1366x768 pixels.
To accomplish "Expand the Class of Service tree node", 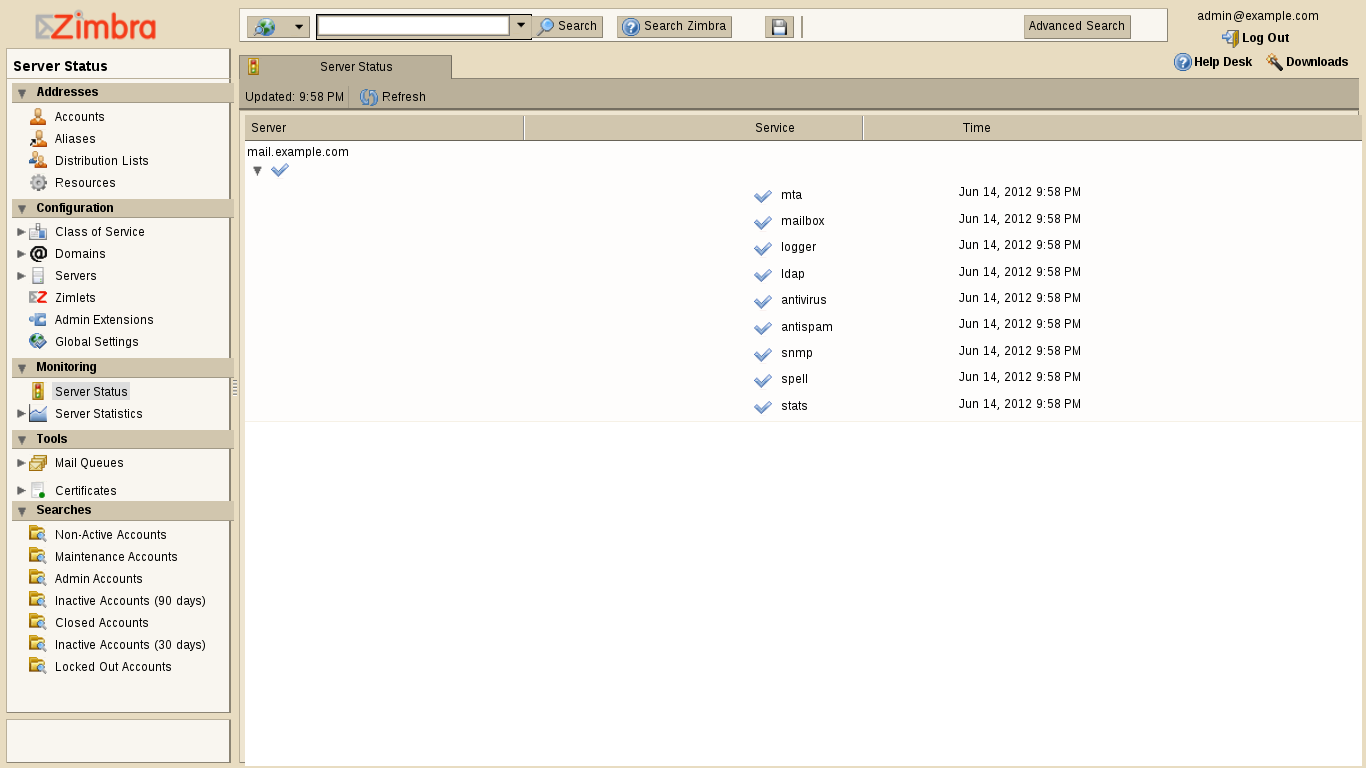I will tap(22, 232).
